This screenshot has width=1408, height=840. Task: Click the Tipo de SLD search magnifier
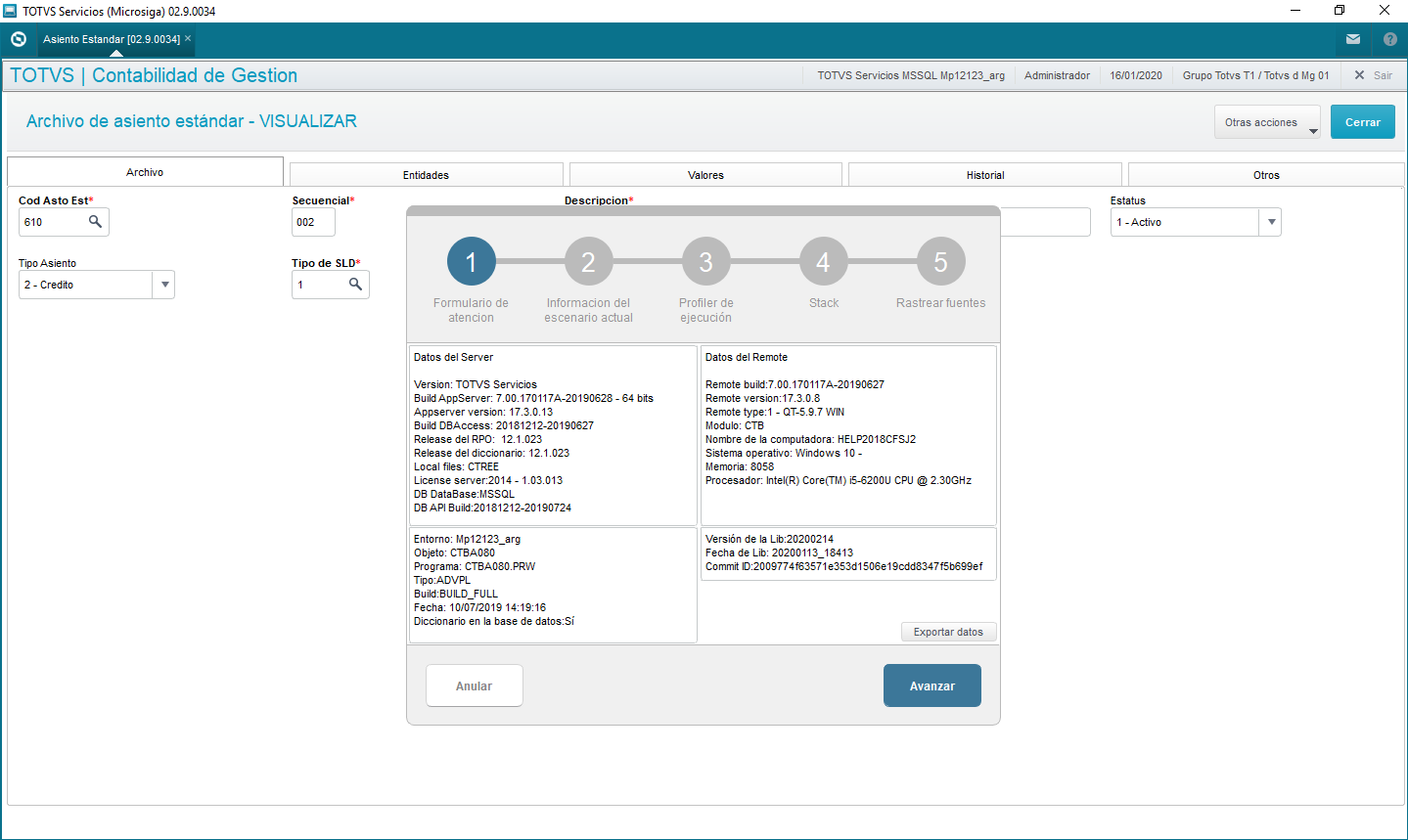click(355, 285)
